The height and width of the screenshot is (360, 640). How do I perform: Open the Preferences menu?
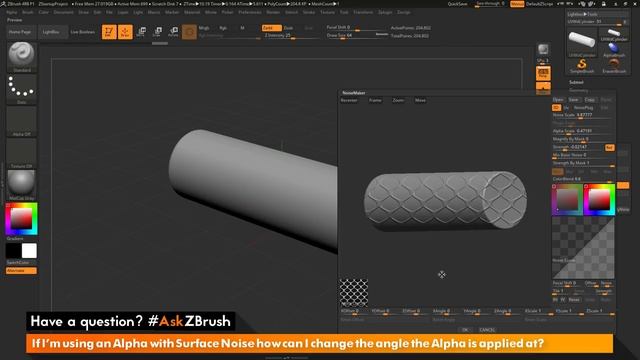[x=250, y=13]
